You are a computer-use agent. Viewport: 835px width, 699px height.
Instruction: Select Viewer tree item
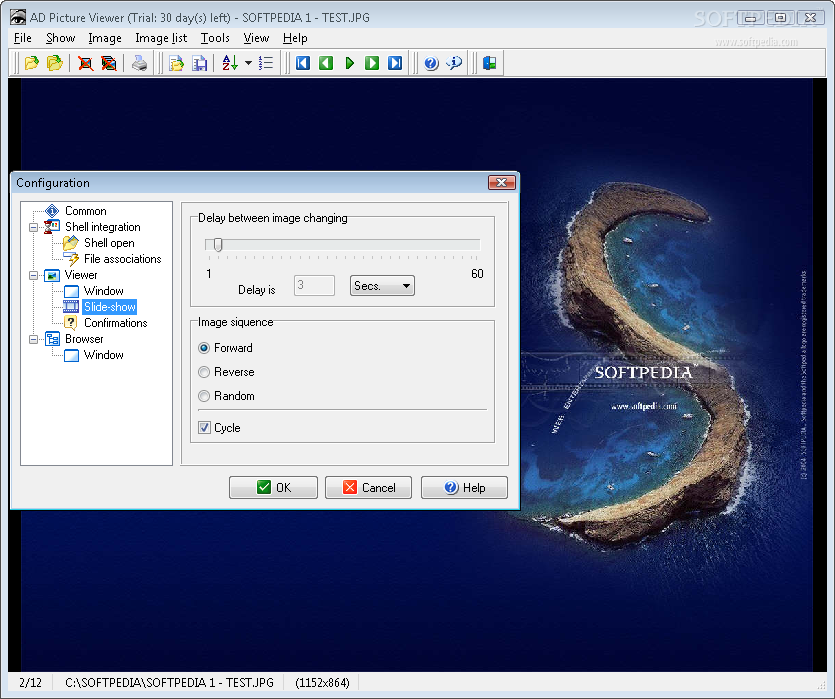pyautogui.click(x=81, y=275)
